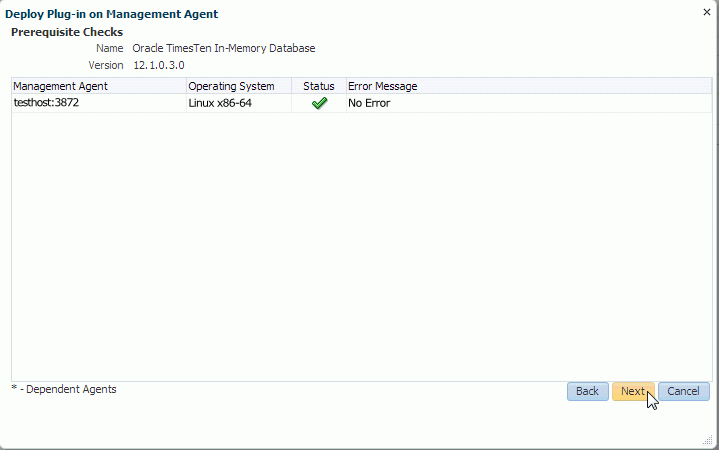Go back with the Back button
719x450 pixels.
587,391
